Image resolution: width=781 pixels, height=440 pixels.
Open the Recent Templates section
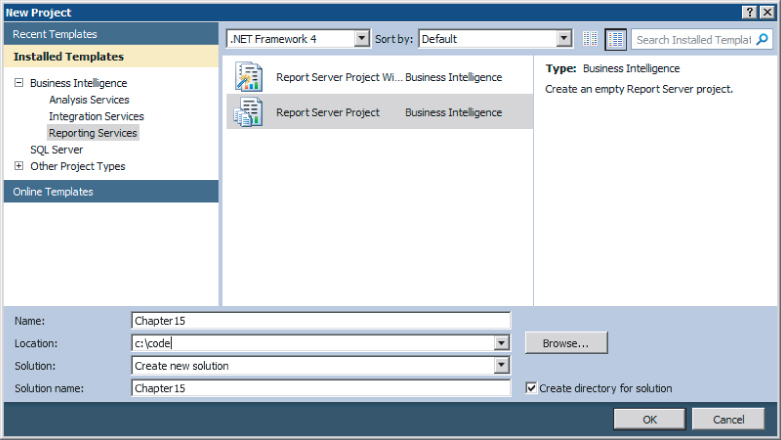[111, 34]
